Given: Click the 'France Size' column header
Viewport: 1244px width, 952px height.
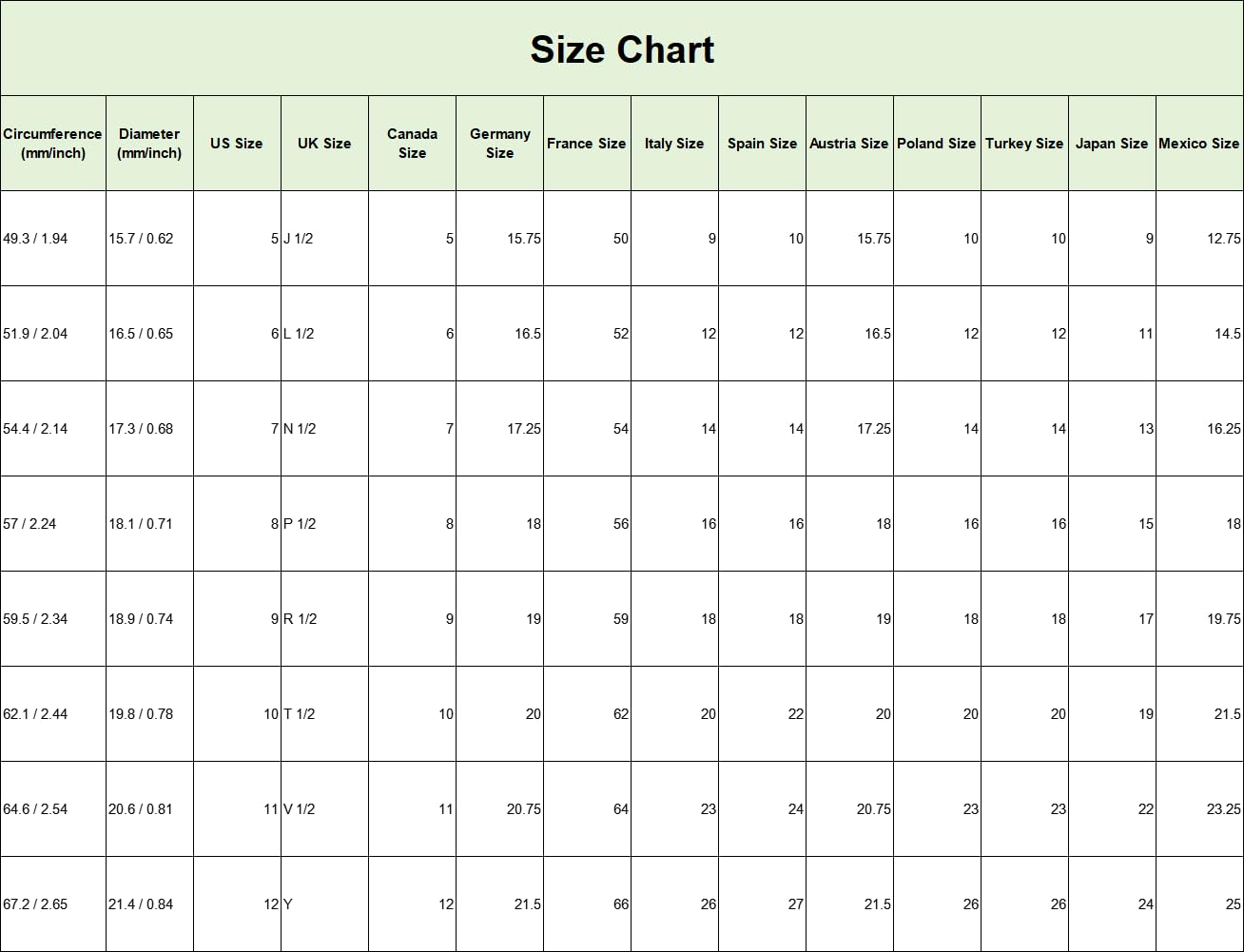Looking at the screenshot, I should click(x=587, y=144).
